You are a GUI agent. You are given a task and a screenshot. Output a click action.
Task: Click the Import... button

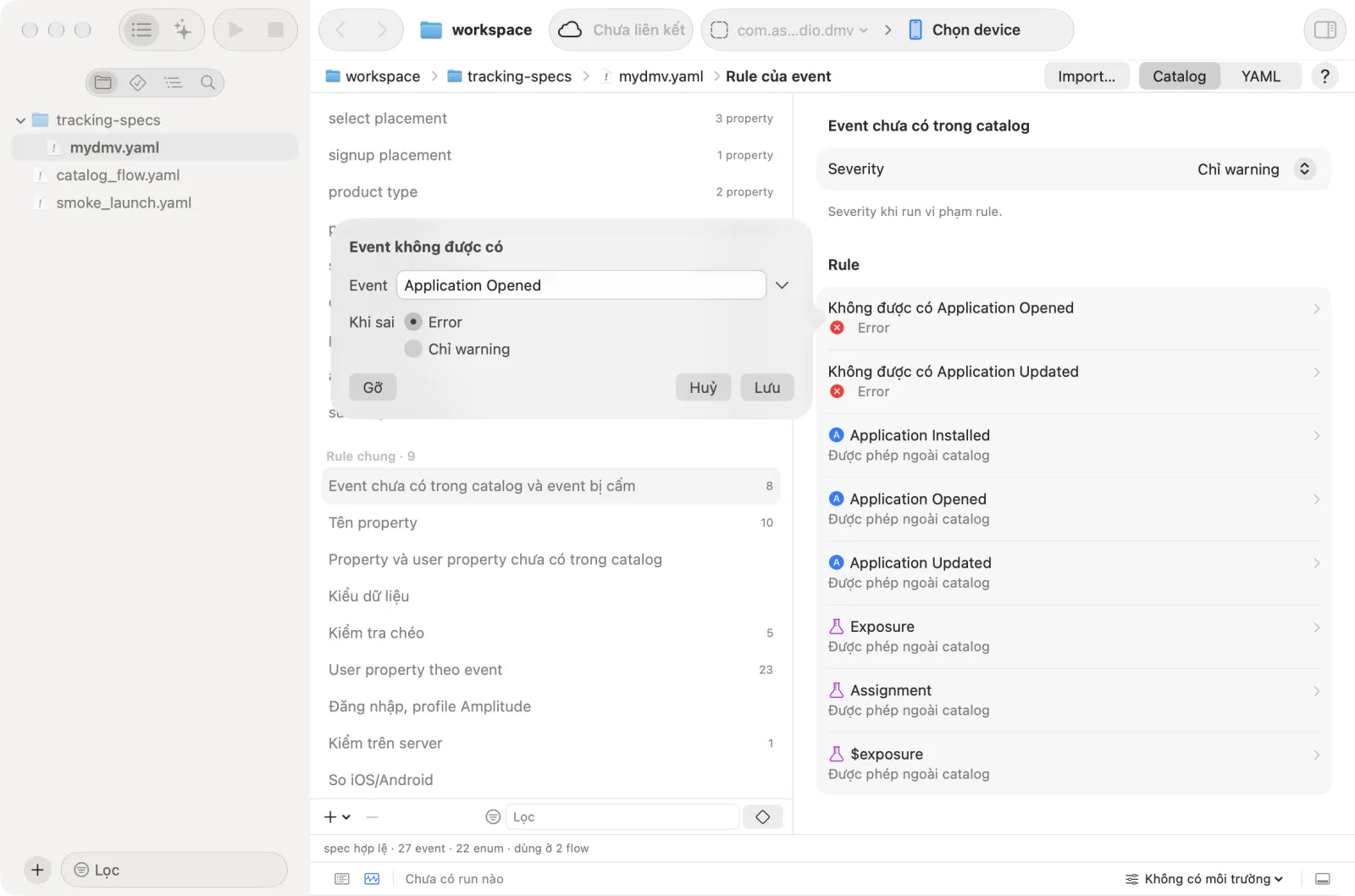1087,76
